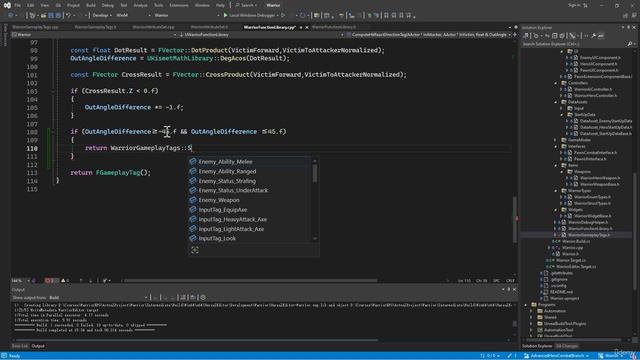Viewport: 640px width, 360px height.
Task: Open the File menu
Action: point(18,5)
